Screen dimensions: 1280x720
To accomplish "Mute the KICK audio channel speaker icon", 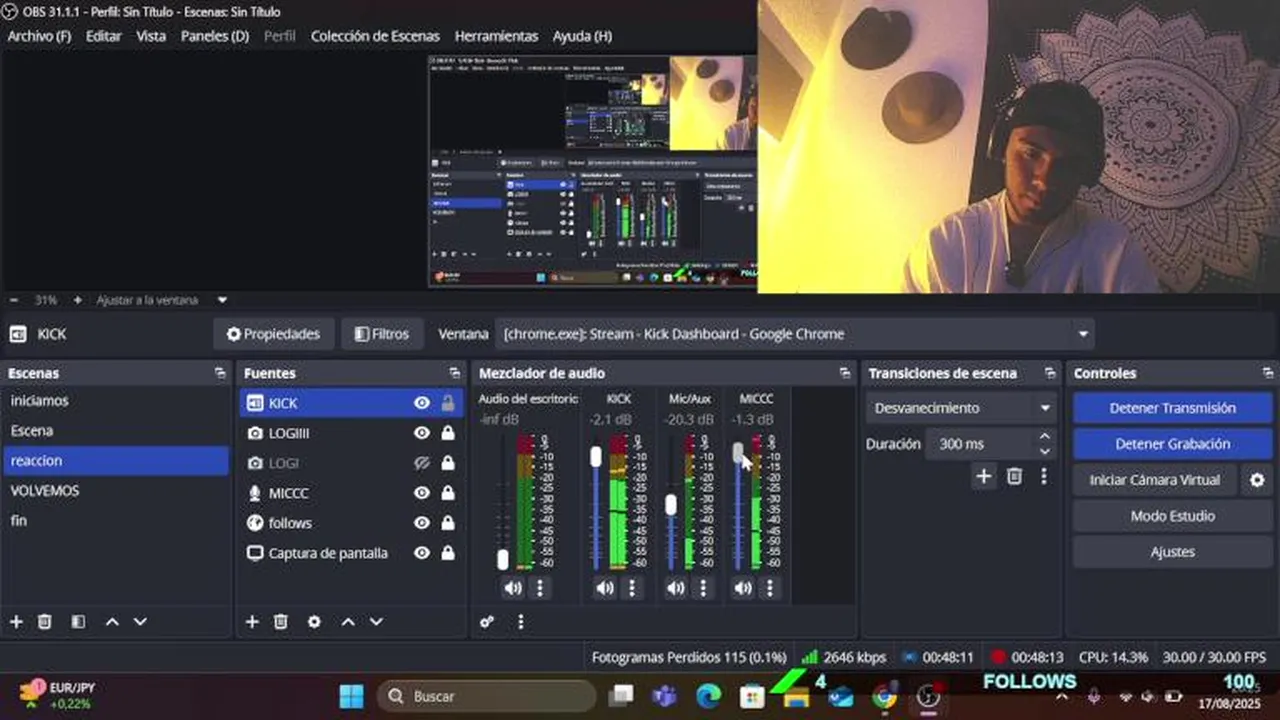I will coord(605,588).
